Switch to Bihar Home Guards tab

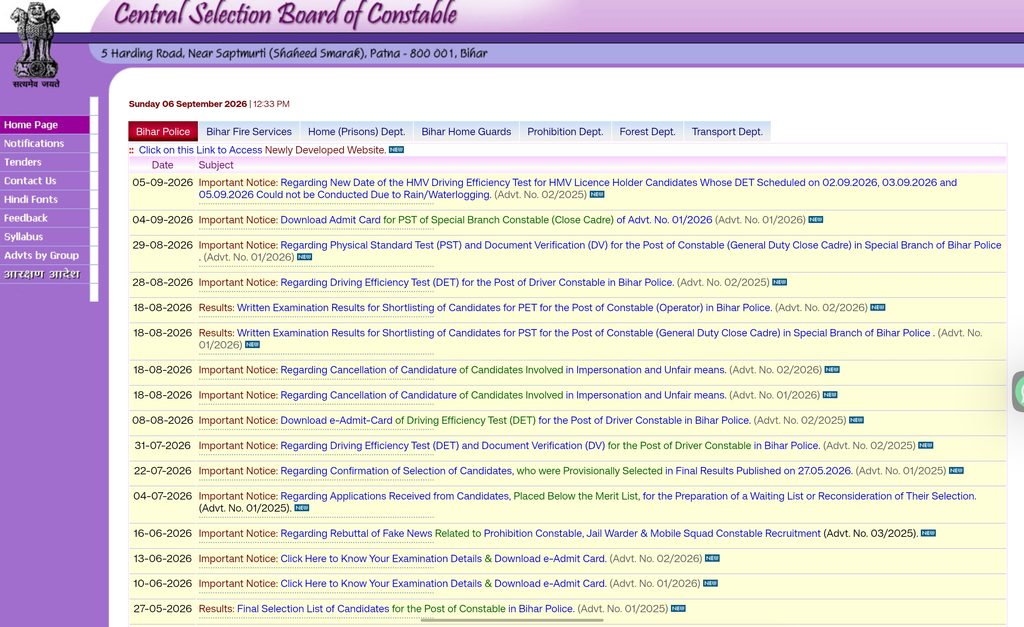(466, 131)
